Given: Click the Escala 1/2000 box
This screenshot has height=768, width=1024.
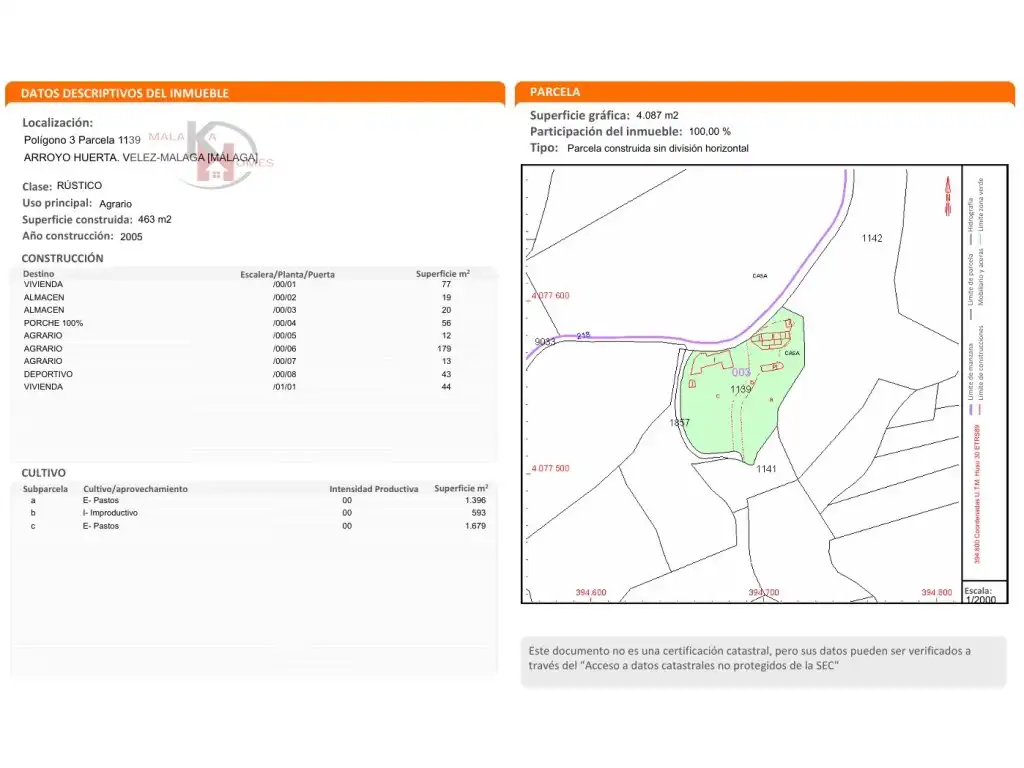Looking at the screenshot, I should pyautogui.click(x=984, y=593).
